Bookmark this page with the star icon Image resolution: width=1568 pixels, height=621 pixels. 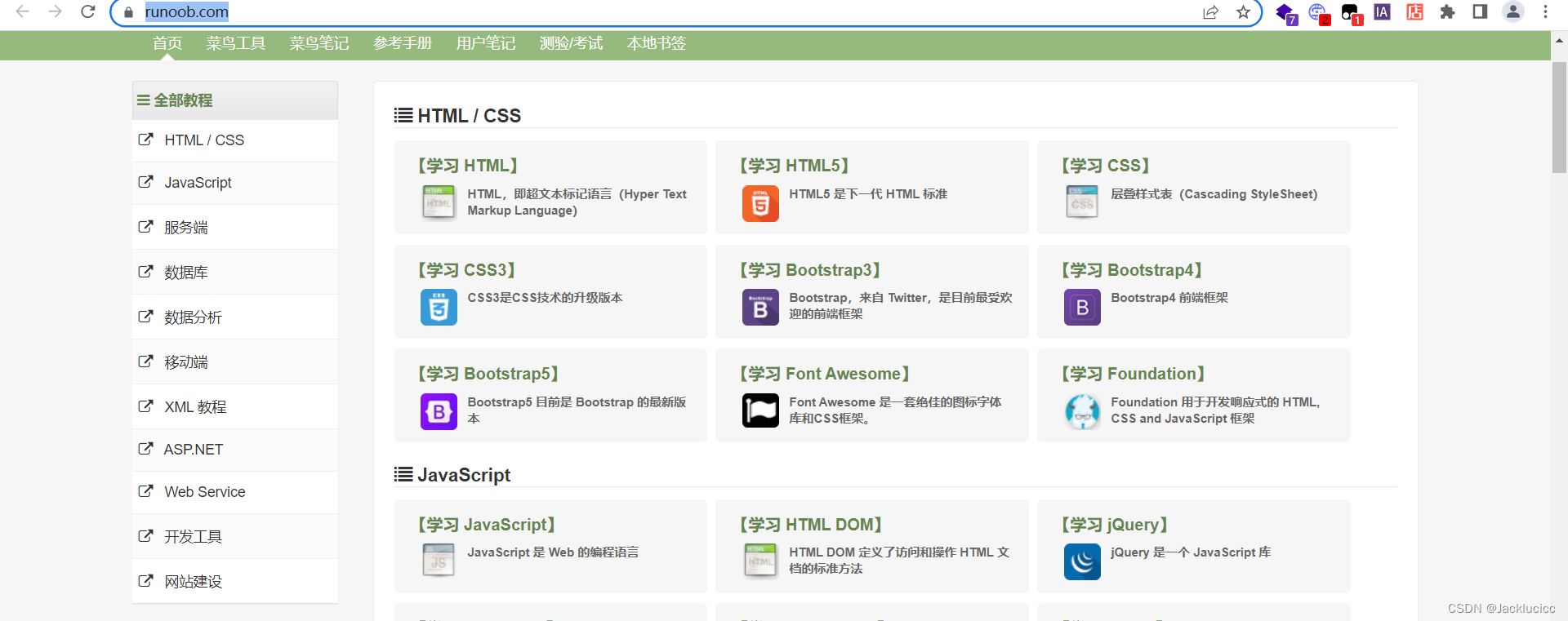pos(1243,12)
